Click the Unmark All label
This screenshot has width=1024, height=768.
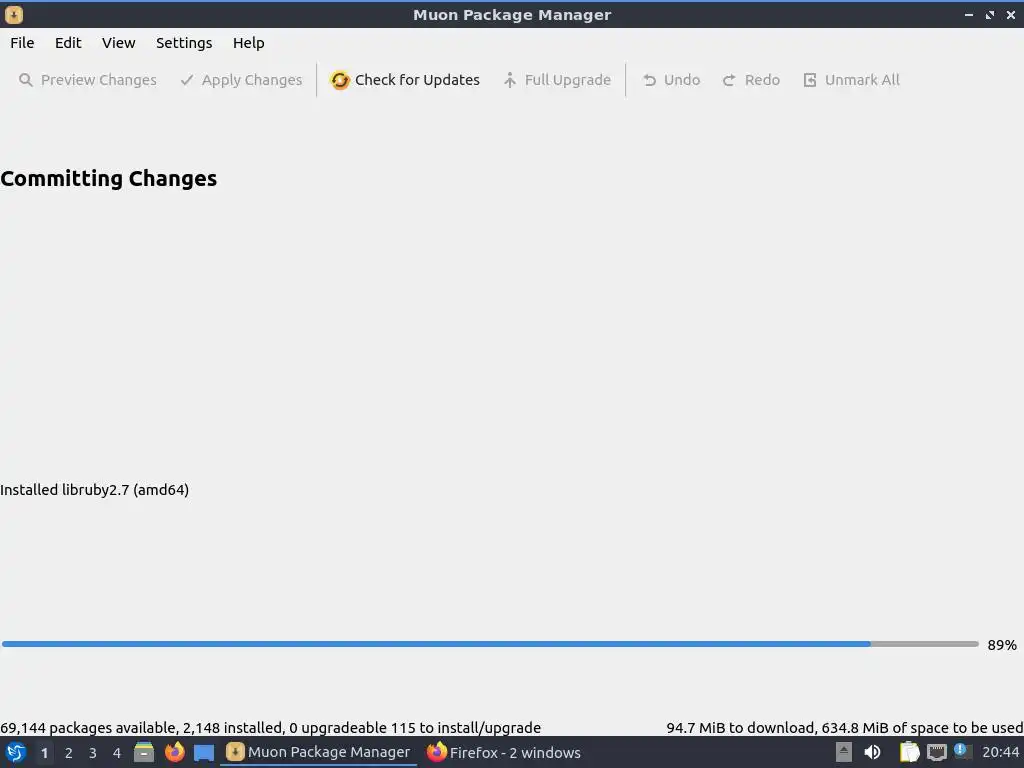(x=862, y=80)
